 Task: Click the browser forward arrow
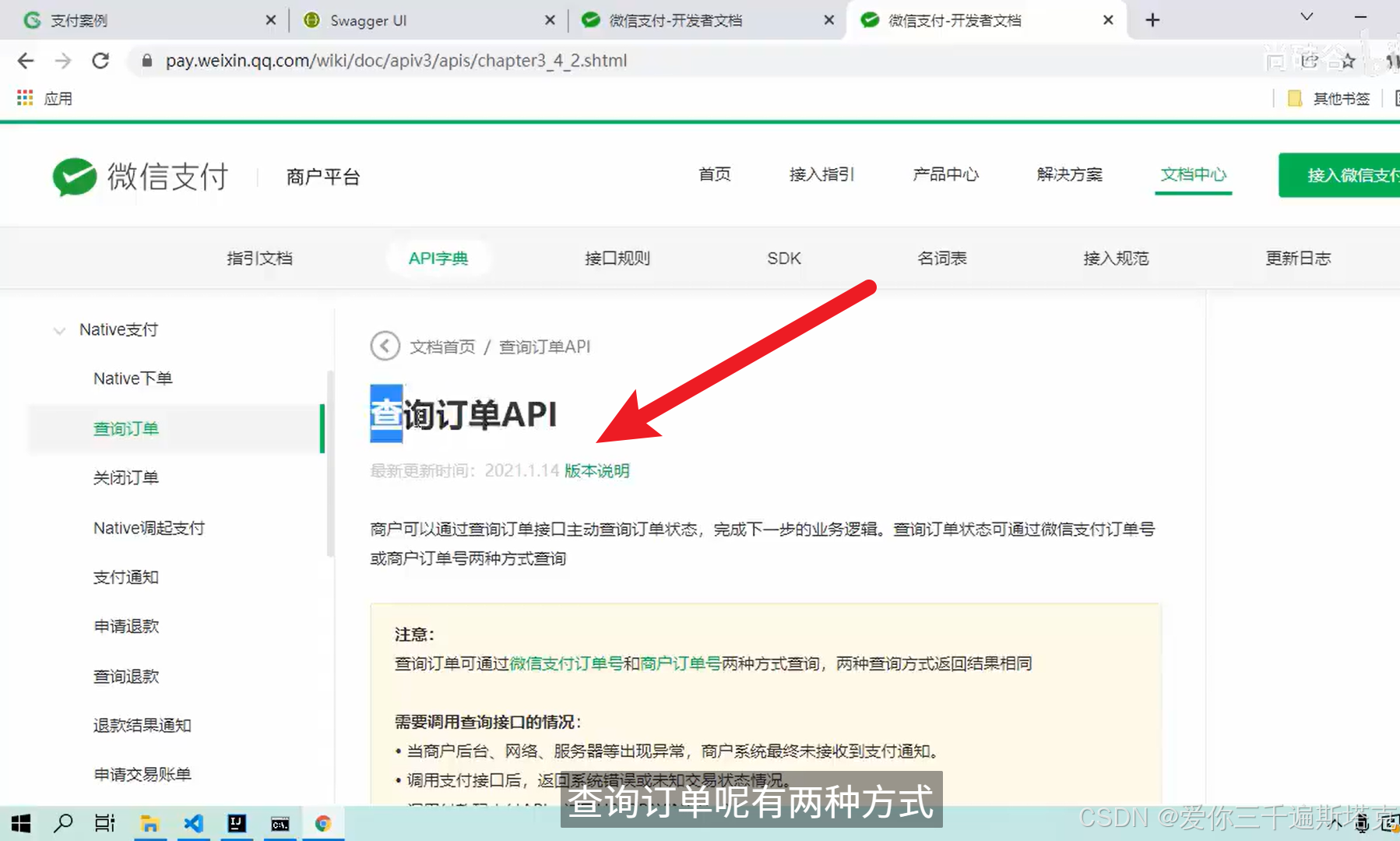(x=63, y=61)
